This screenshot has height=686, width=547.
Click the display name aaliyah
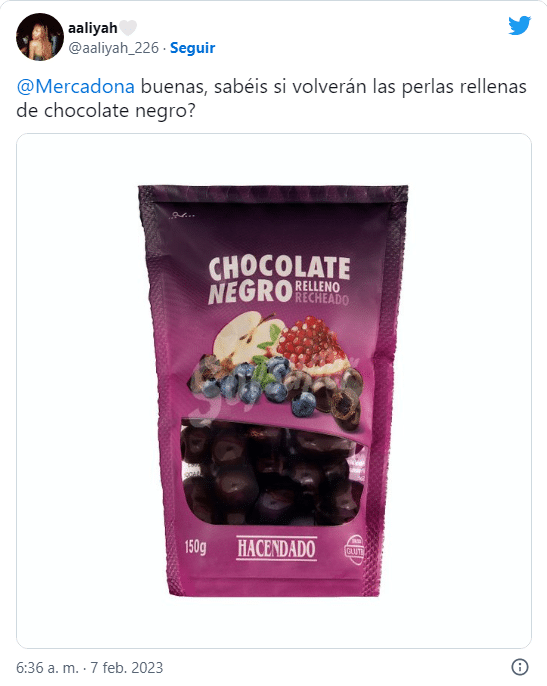click(93, 28)
